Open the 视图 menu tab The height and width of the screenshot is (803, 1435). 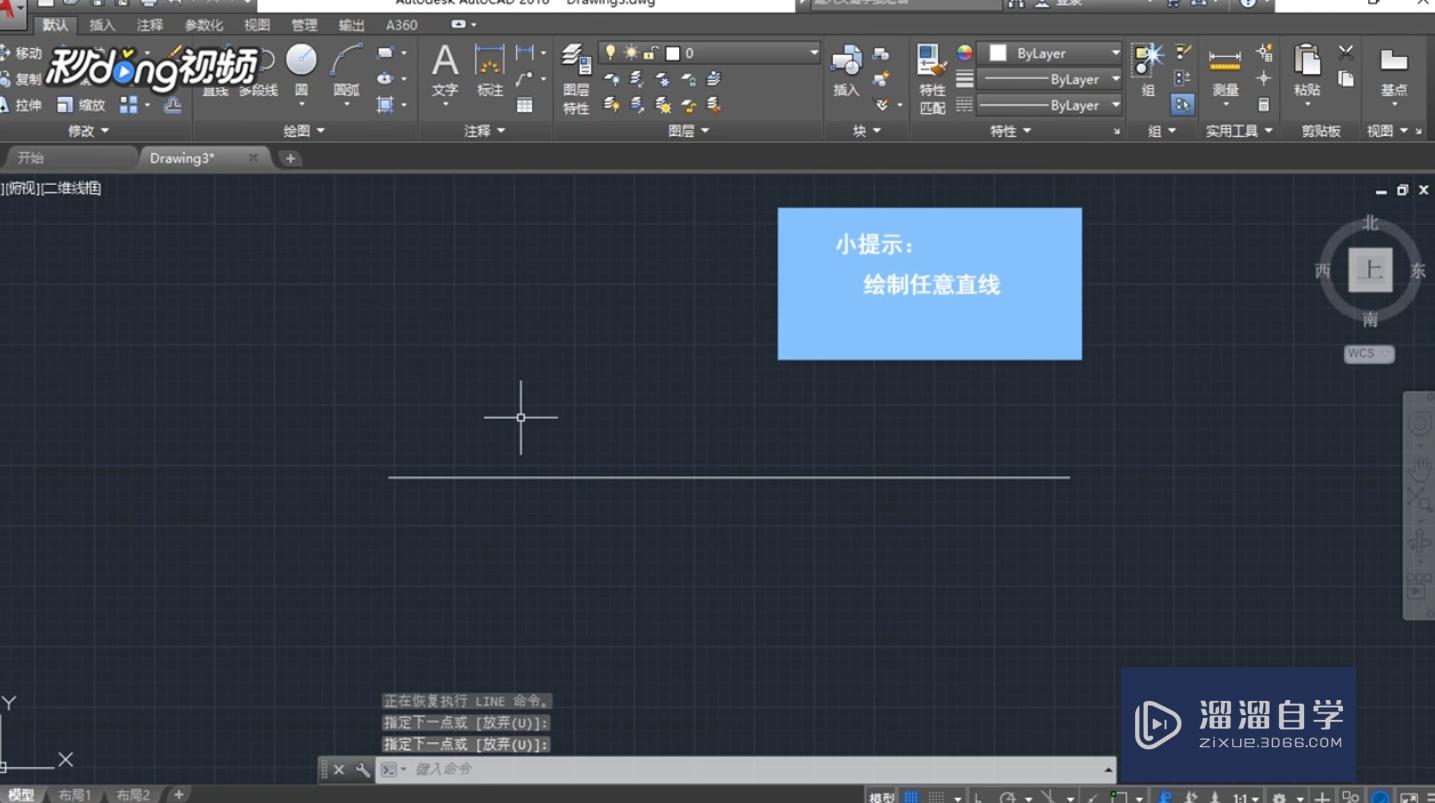point(256,25)
